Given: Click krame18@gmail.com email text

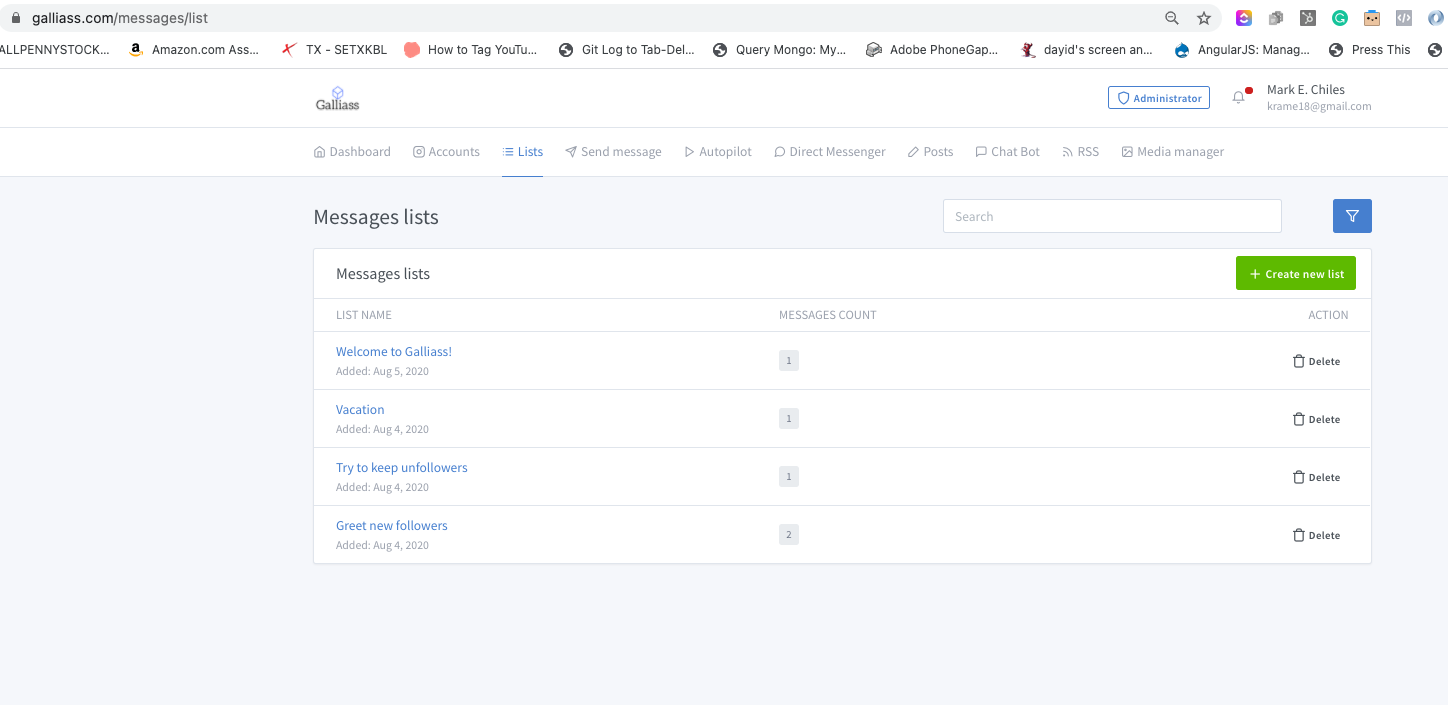Looking at the screenshot, I should pos(1319,106).
